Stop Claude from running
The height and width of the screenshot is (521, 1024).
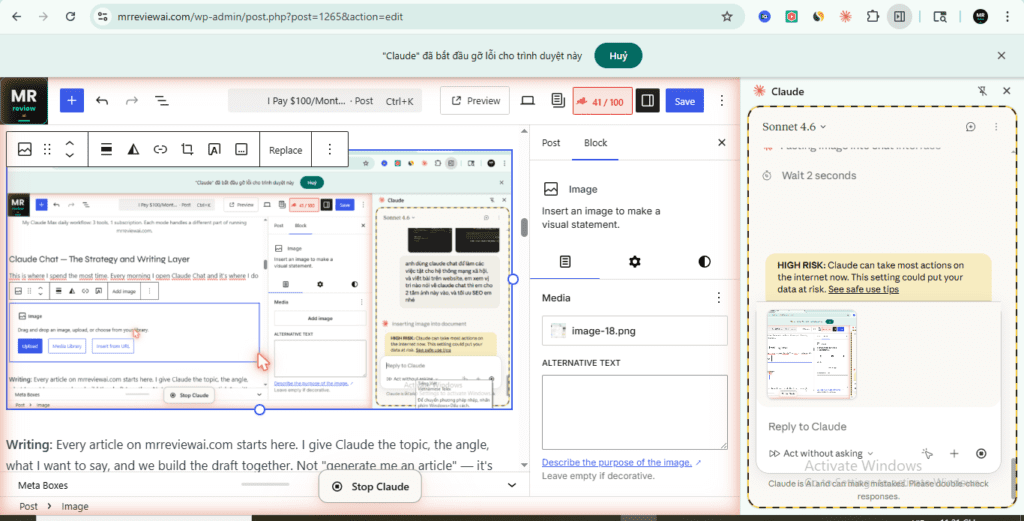point(370,486)
